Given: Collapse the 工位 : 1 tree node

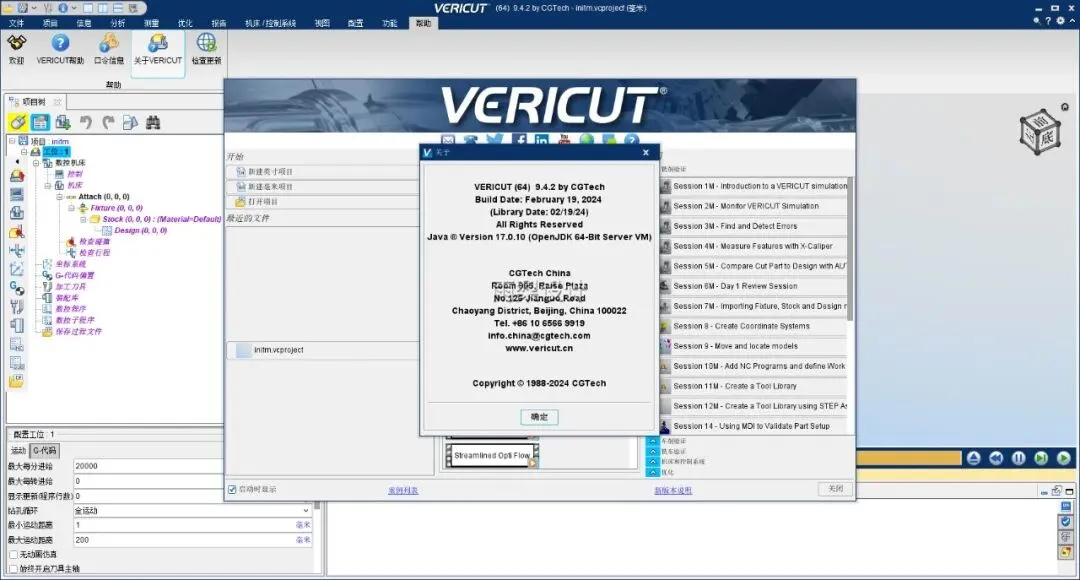Looking at the screenshot, I should (23, 152).
